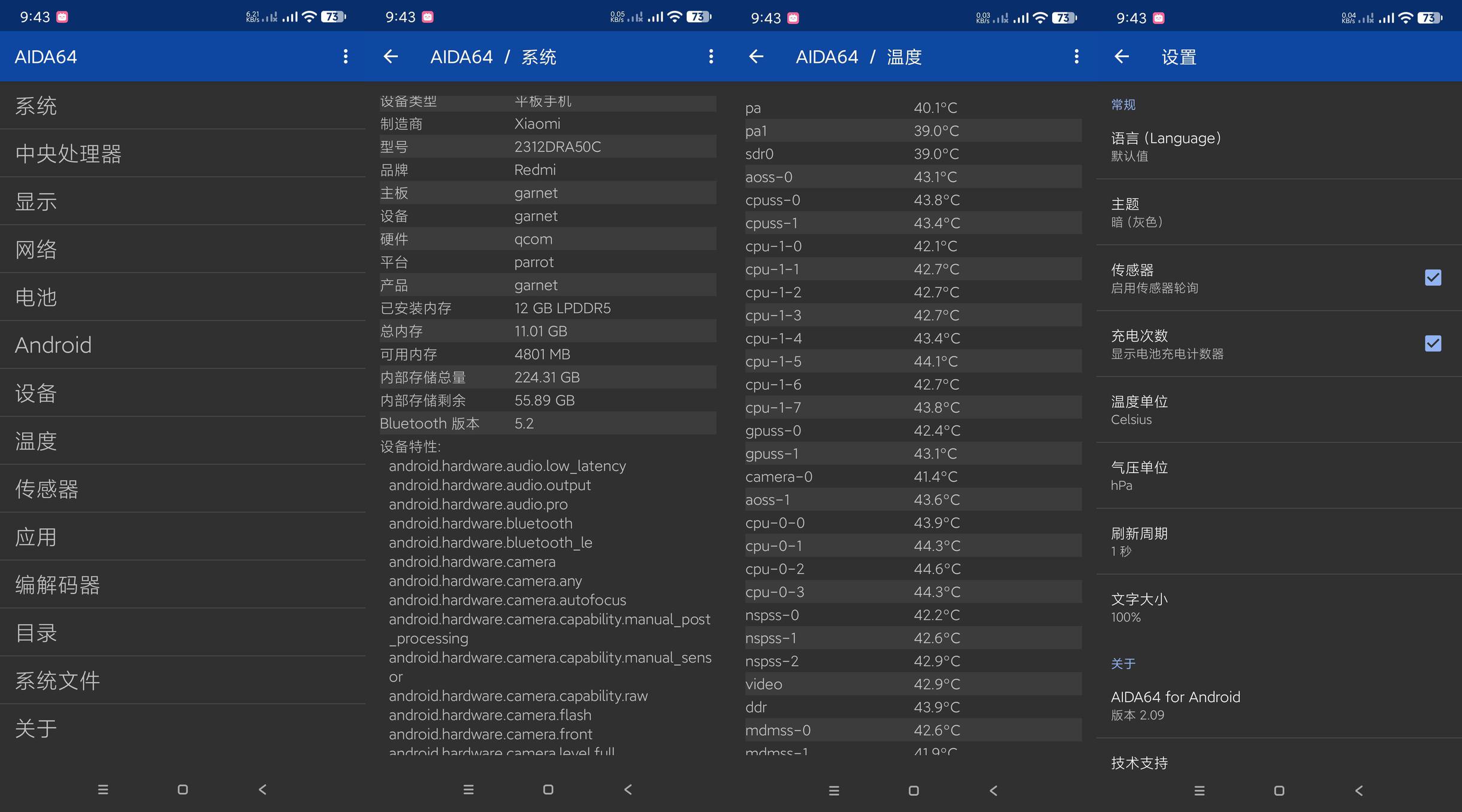Go back from the 系统 screen
Image resolution: width=1462 pixels, height=812 pixels.
(x=391, y=56)
